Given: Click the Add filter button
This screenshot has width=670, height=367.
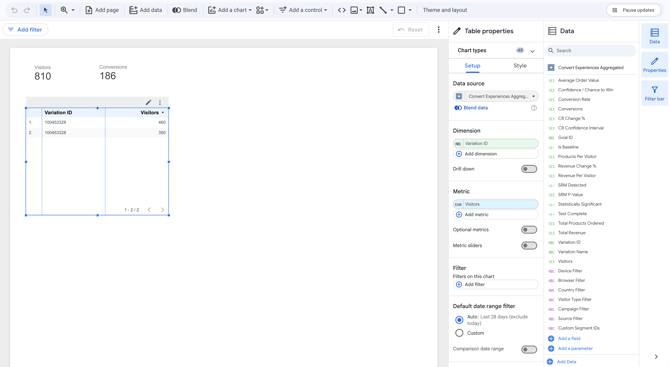Looking at the screenshot, I should [25, 29].
